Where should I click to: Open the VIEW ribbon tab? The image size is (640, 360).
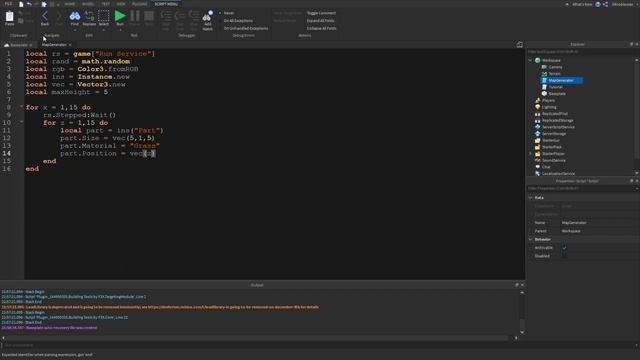(x=121, y=4)
